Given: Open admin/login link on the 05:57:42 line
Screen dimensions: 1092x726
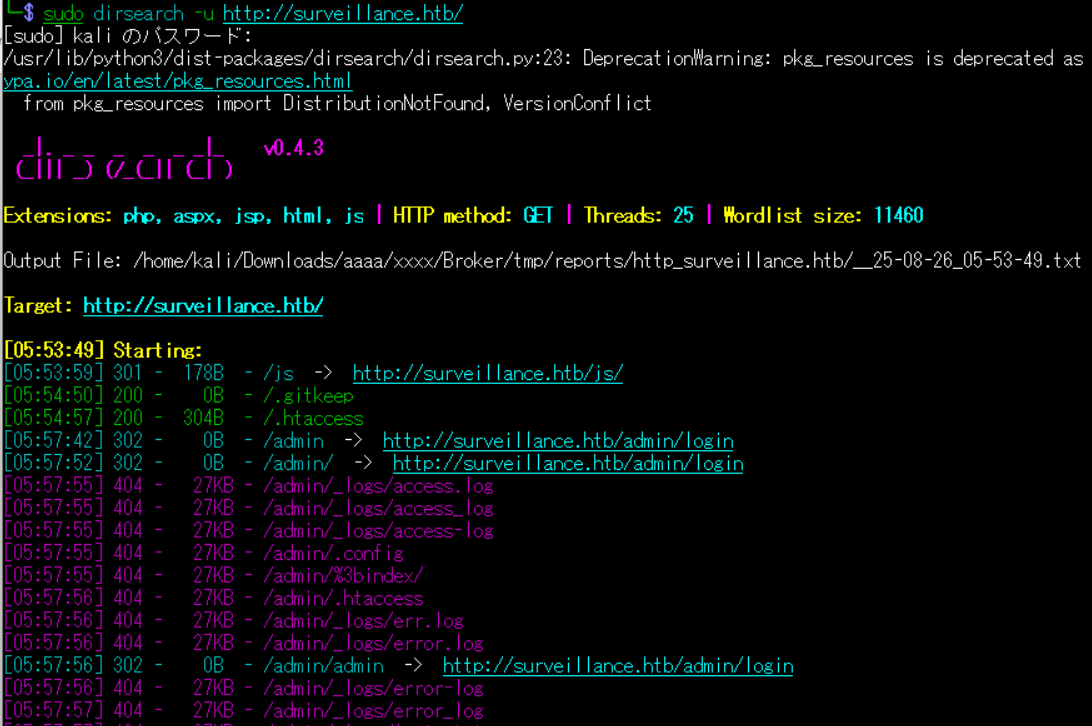Looking at the screenshot, I should [557, 441].
